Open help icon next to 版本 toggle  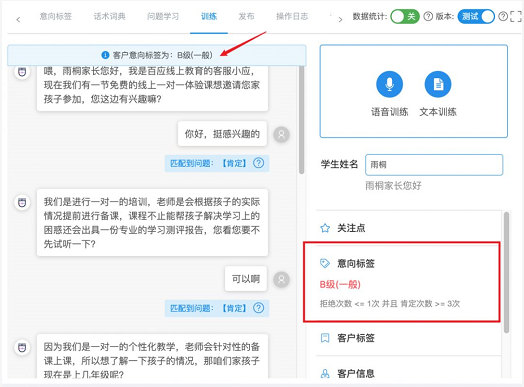coord(503,16)
